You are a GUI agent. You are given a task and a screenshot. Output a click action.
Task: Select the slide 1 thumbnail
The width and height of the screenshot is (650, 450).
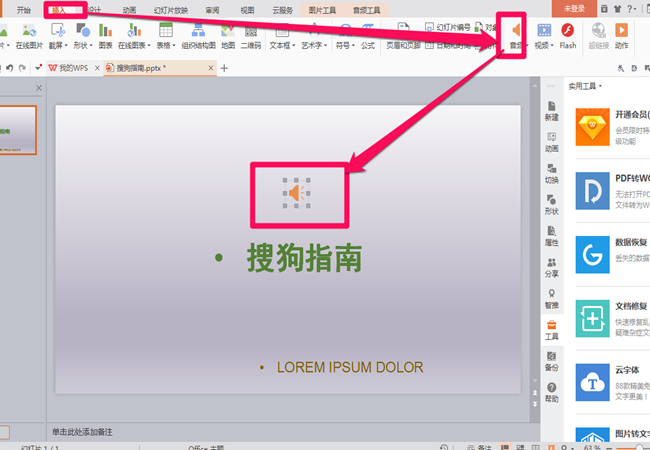(x=18, y=130)
